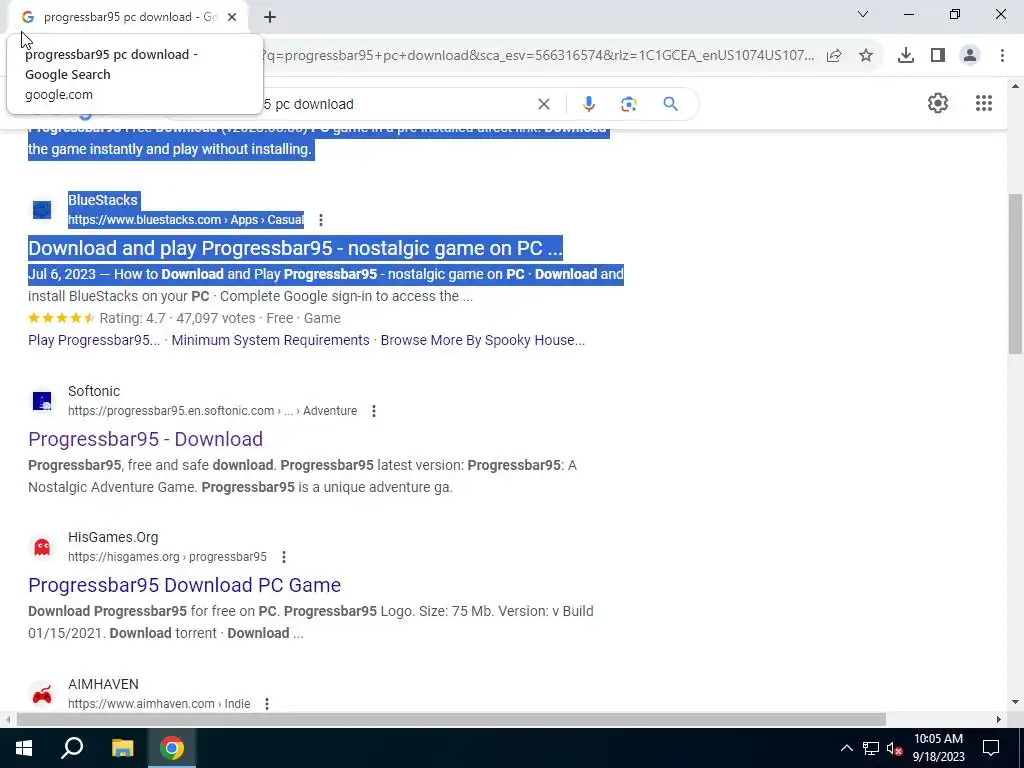
Task: Open 'Download and play Progressbar95' BlueStacks result
Action: (x=295, y=248)
